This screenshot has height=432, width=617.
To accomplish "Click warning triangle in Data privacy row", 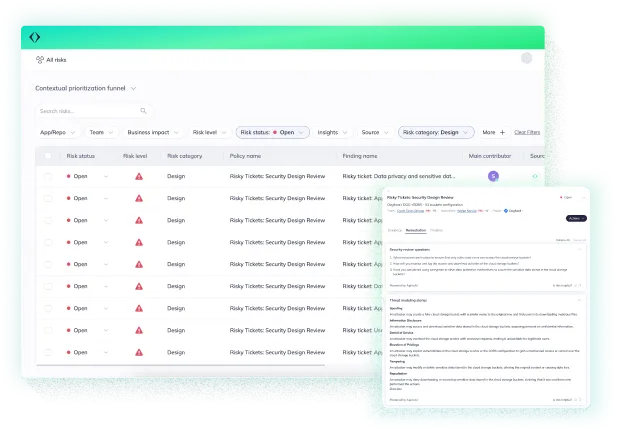I will (139, 177).
